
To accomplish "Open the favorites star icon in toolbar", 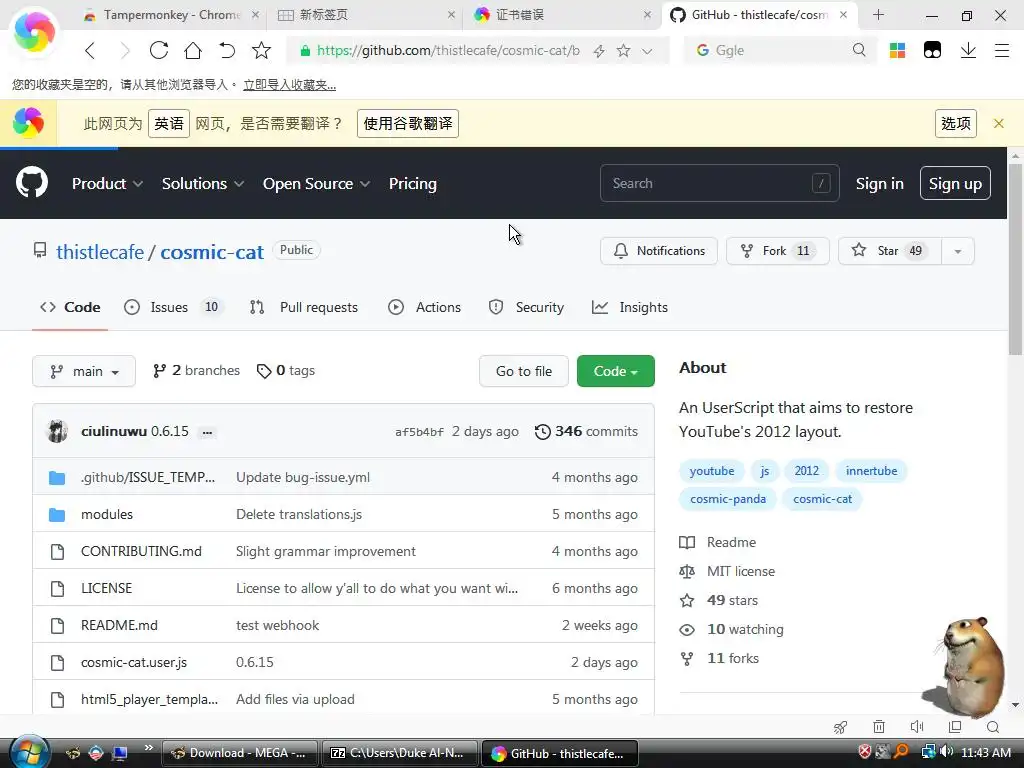I will (261, 50).
